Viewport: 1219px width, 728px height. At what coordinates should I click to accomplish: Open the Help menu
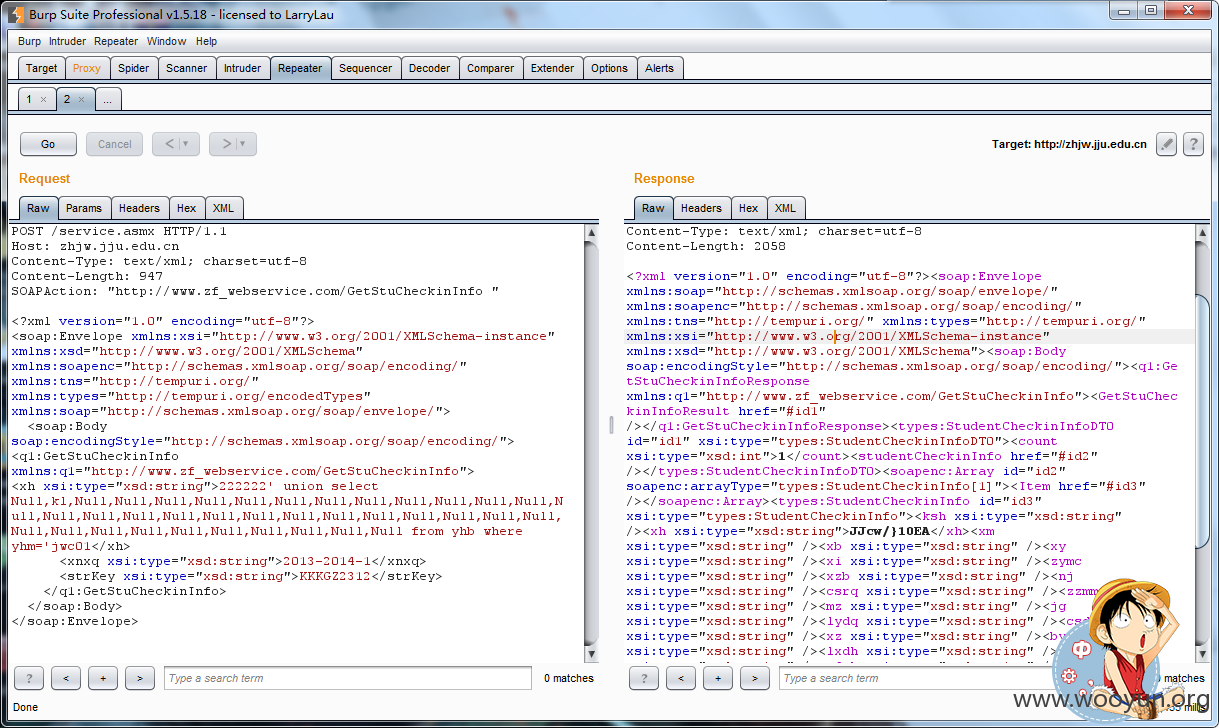click(206, 41)
